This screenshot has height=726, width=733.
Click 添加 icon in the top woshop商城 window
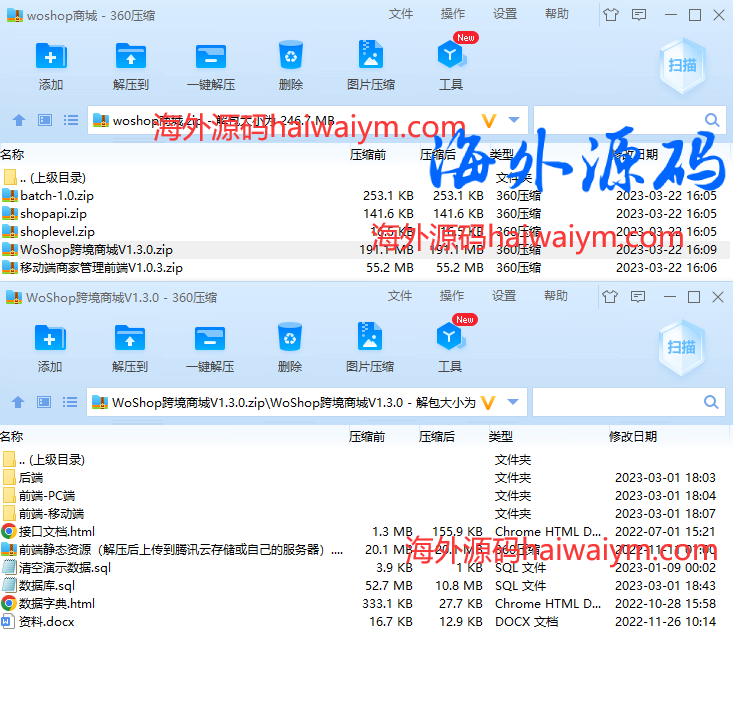[50, 56]
